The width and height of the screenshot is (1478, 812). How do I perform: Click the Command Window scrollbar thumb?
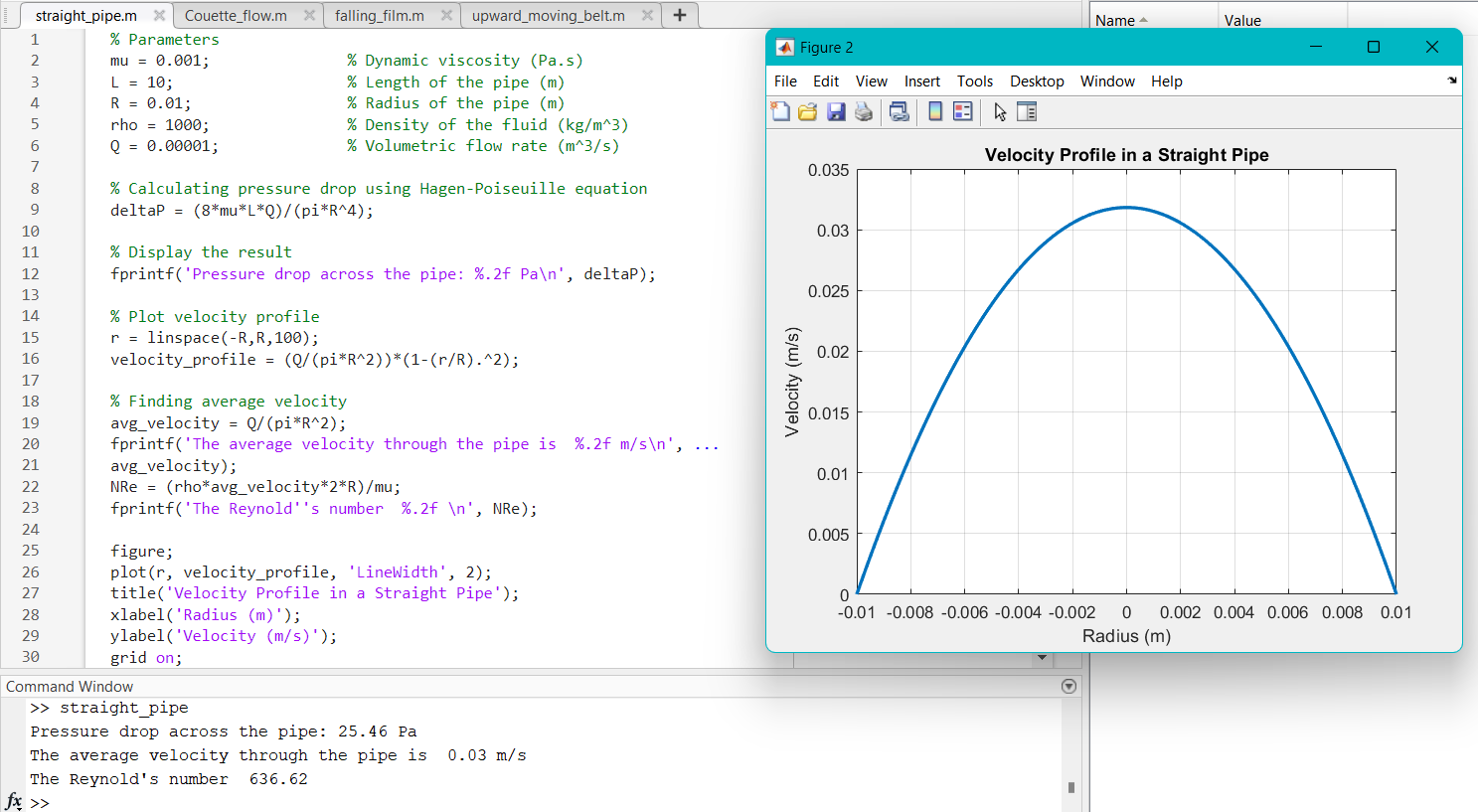tap(1070, 787)
